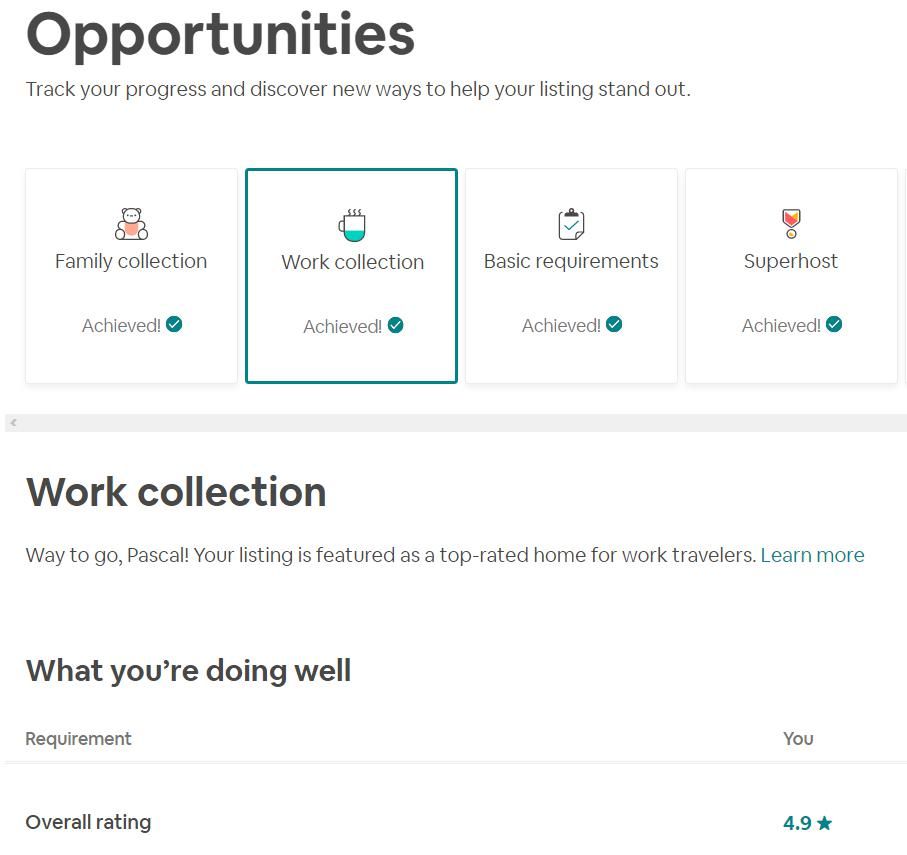Click the Overall rating requirement row

click(x=88, y=822)
